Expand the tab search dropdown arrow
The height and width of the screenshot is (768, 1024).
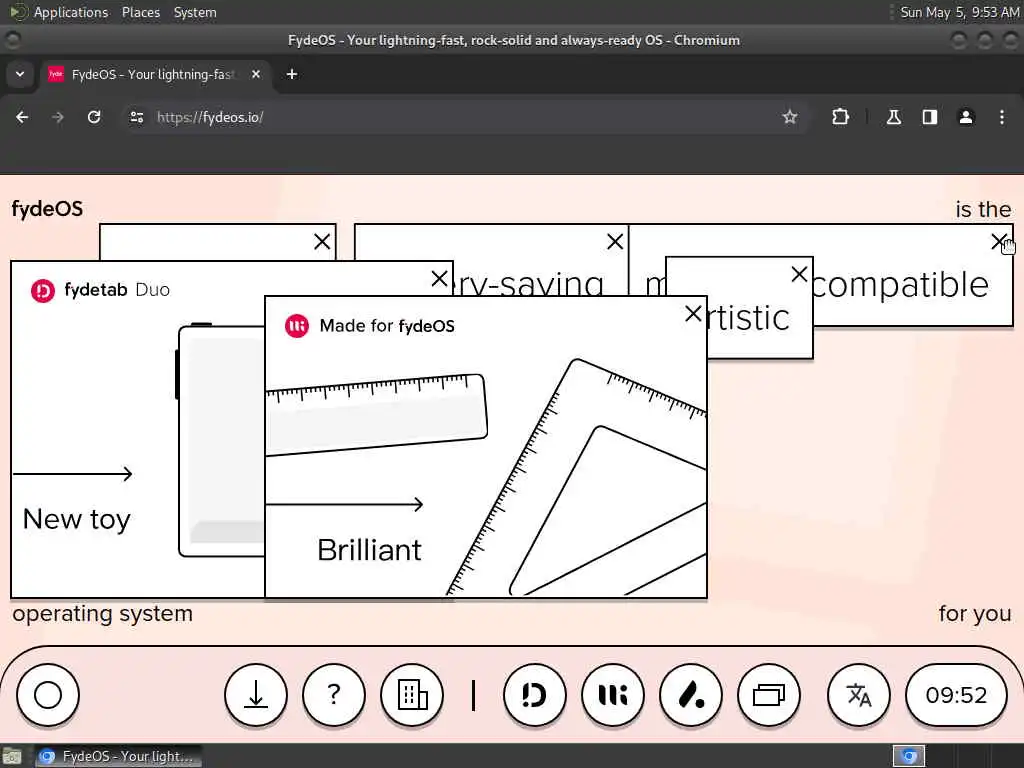(x=20, y=74)
